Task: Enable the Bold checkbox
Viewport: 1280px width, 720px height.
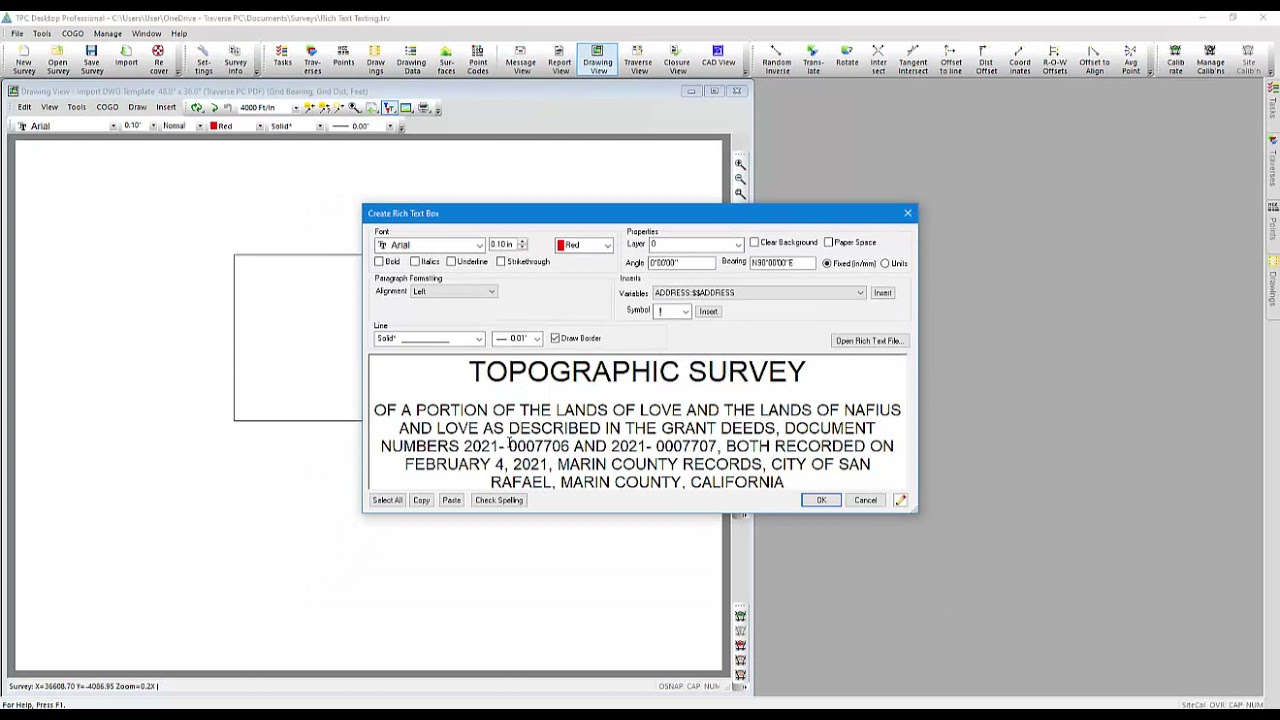Action: (x=379, y=262)
